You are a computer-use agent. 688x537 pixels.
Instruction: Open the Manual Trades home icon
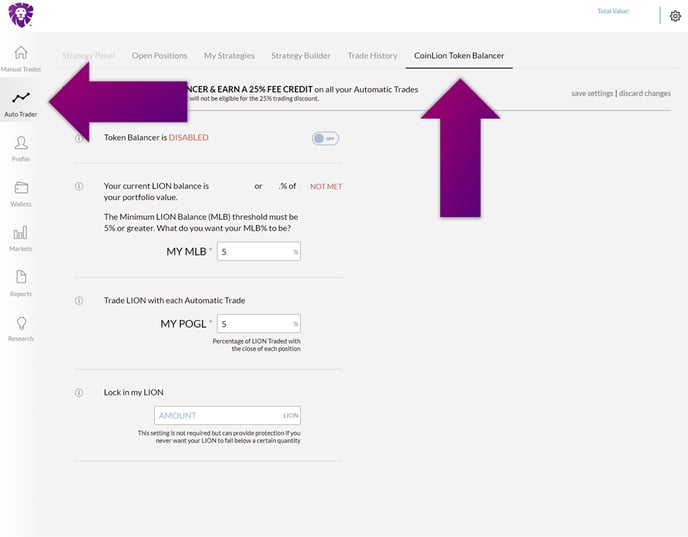21,52
